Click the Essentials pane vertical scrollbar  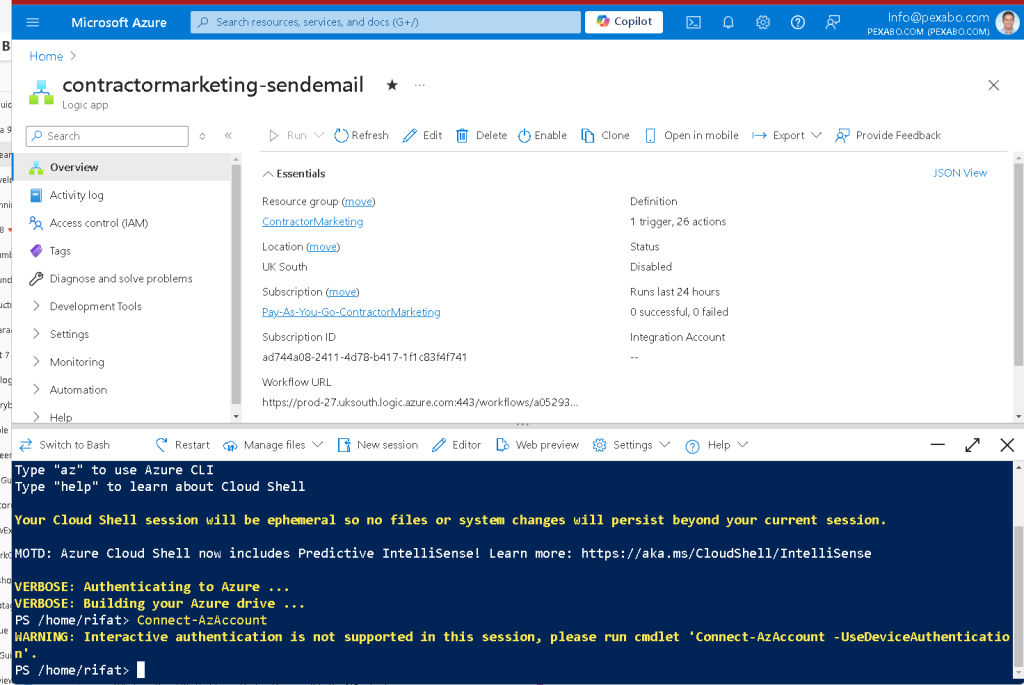pyautogui.click(x=1018, y=264)
